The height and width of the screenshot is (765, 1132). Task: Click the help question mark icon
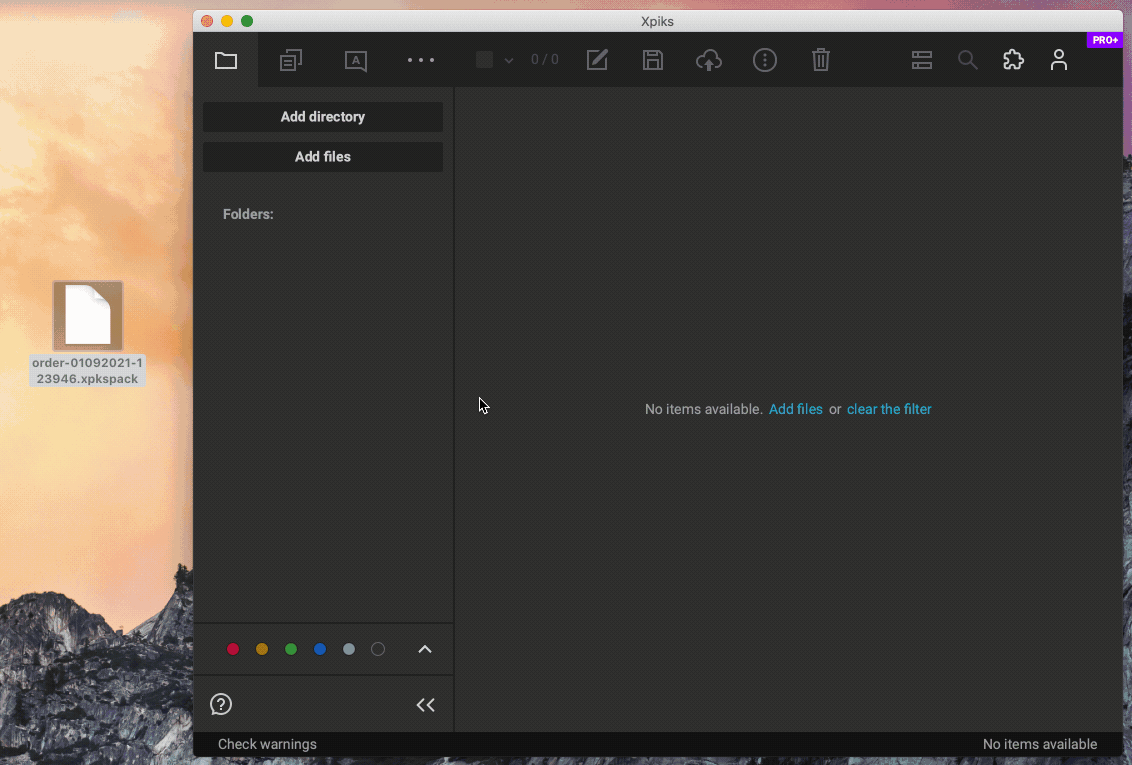221,704
